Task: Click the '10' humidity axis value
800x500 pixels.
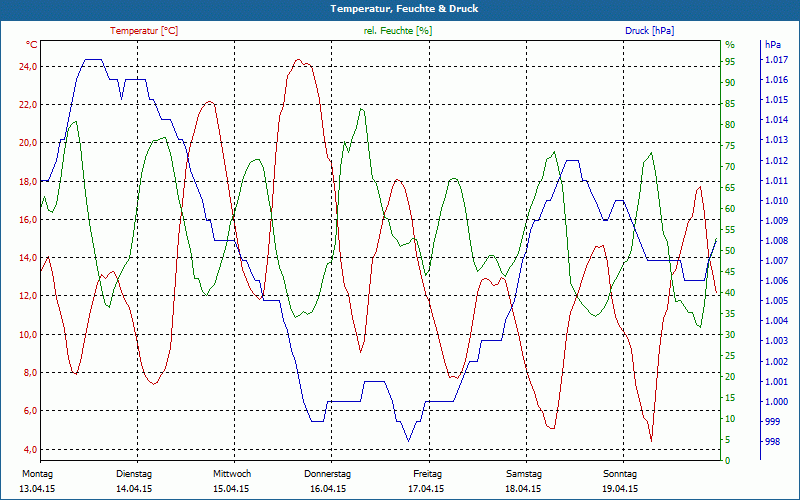Action: pos(730,418)
